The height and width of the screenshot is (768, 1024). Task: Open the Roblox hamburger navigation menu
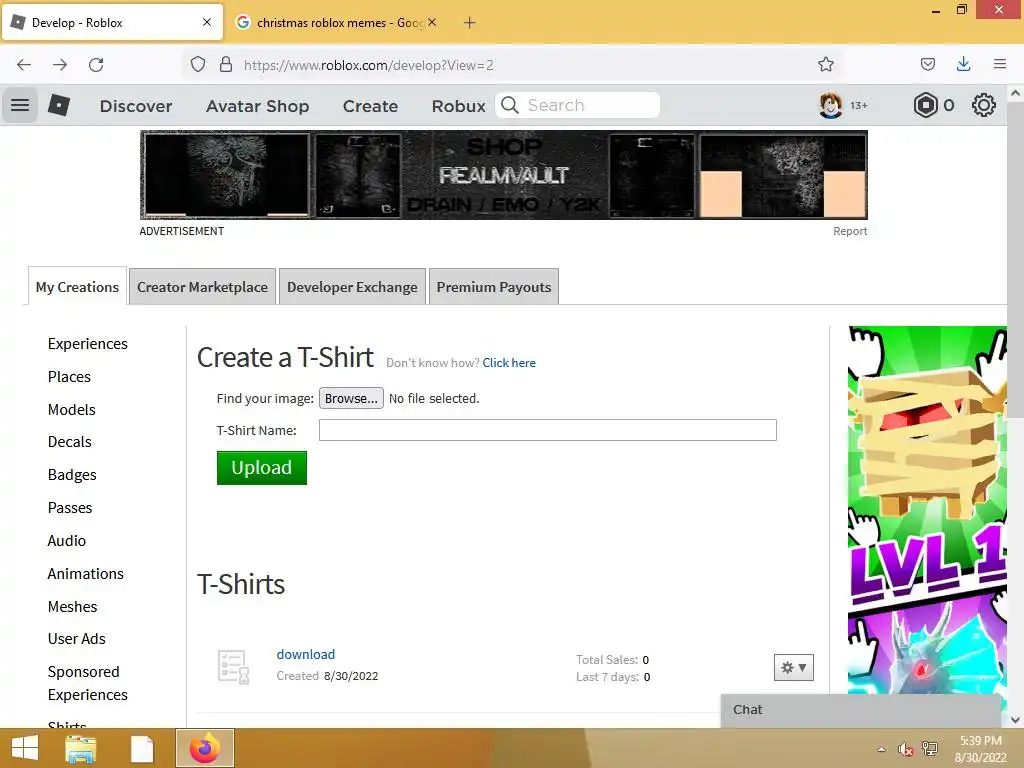20,105
